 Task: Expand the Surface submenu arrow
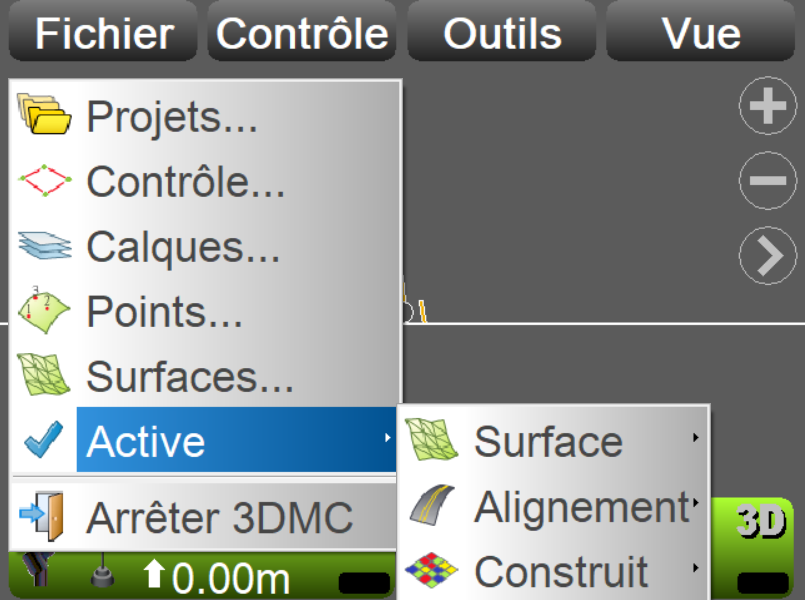click(695, 438)
